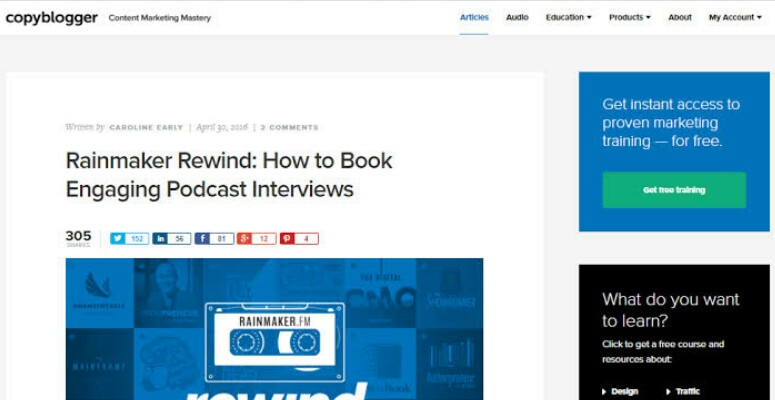Click the Twitter share count 152

point(137,239)
